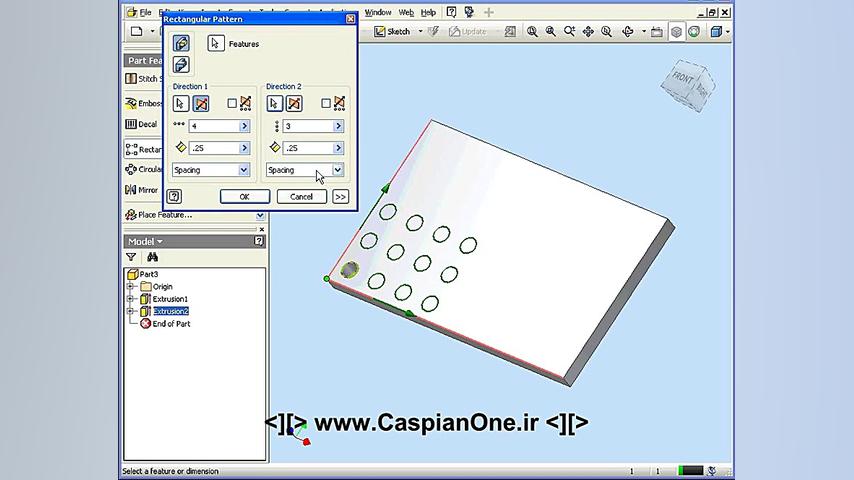854x480 pixels.
Task: Click the Zoom Selected toolbar icon
Action: (x=607, y=32)
